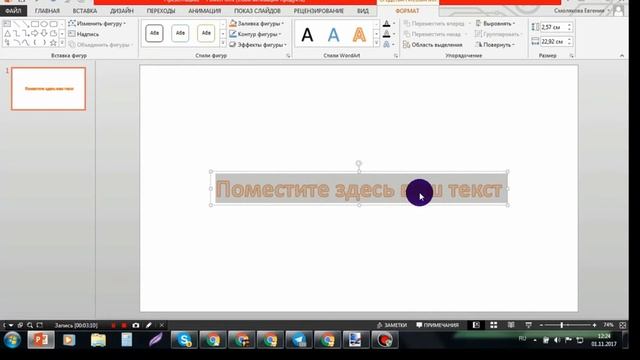Pick the oval shape in shapes gallery
The height and width of the screenshot is (360, 640).
(44, 24)
